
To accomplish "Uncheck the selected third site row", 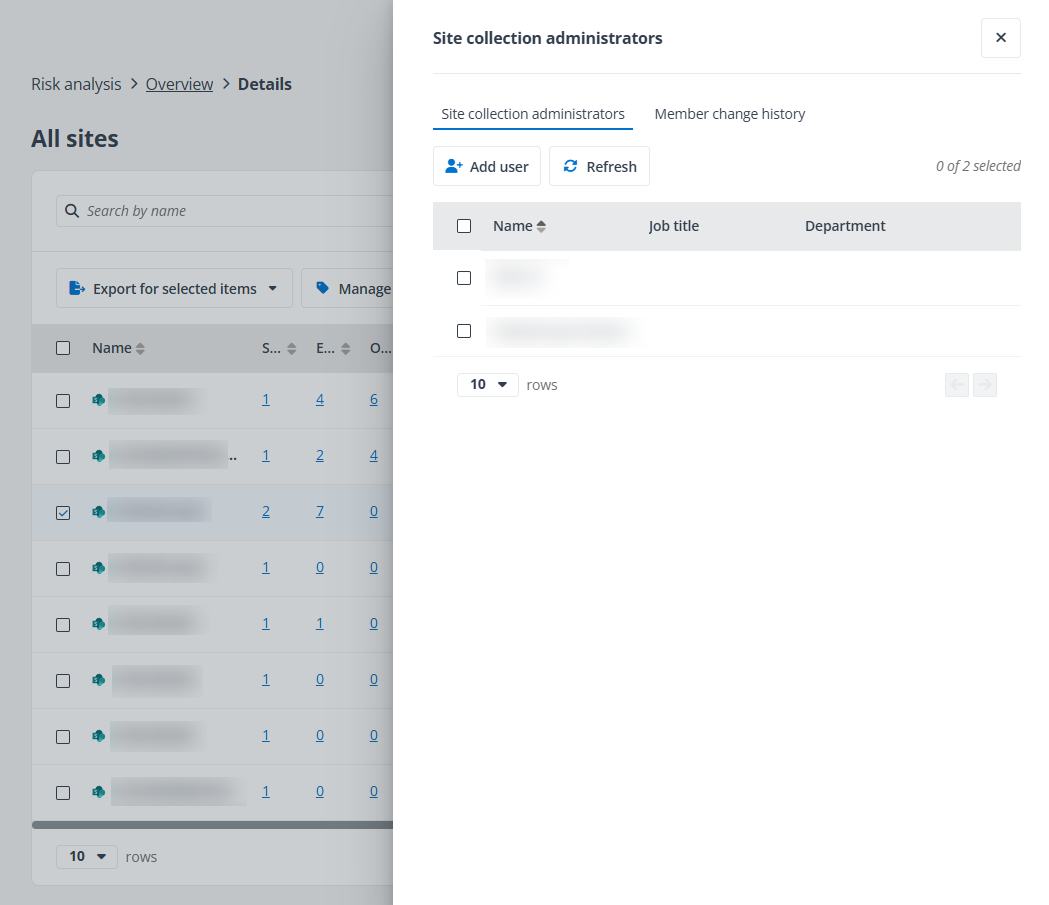I will [63, 512].
